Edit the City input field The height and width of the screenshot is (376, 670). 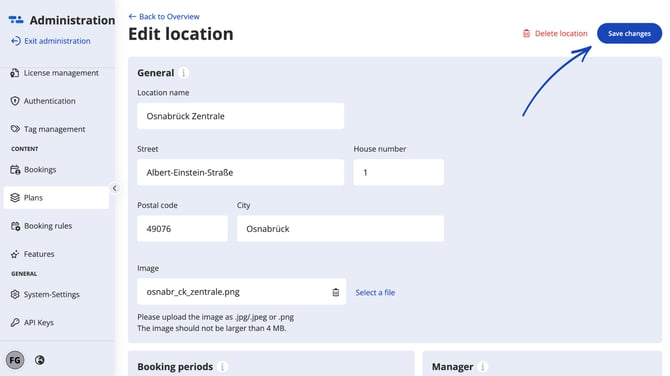tap(341, 229)
